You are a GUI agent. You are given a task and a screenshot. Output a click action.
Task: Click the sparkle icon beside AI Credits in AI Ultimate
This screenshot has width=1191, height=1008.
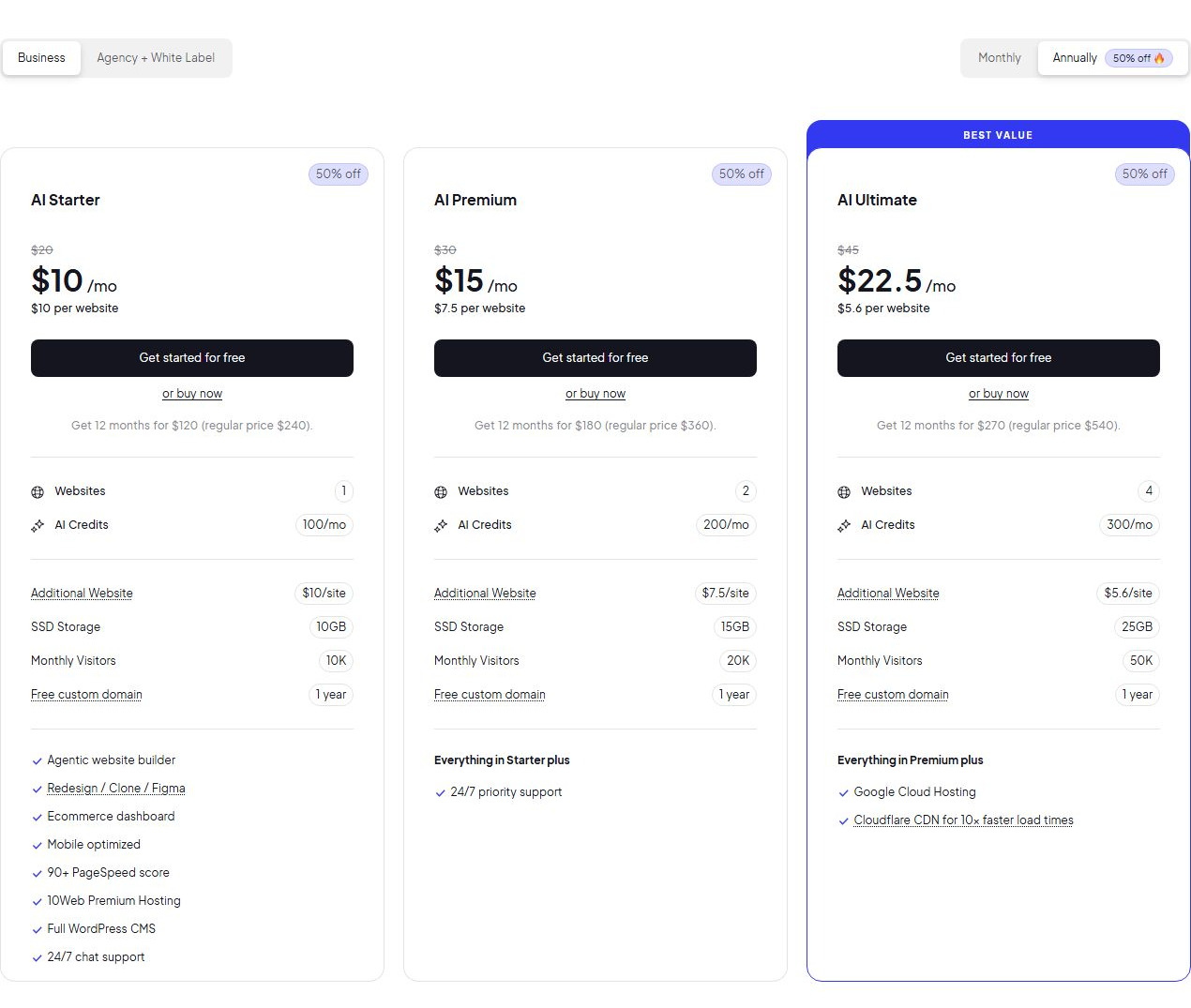click(844, 526)
